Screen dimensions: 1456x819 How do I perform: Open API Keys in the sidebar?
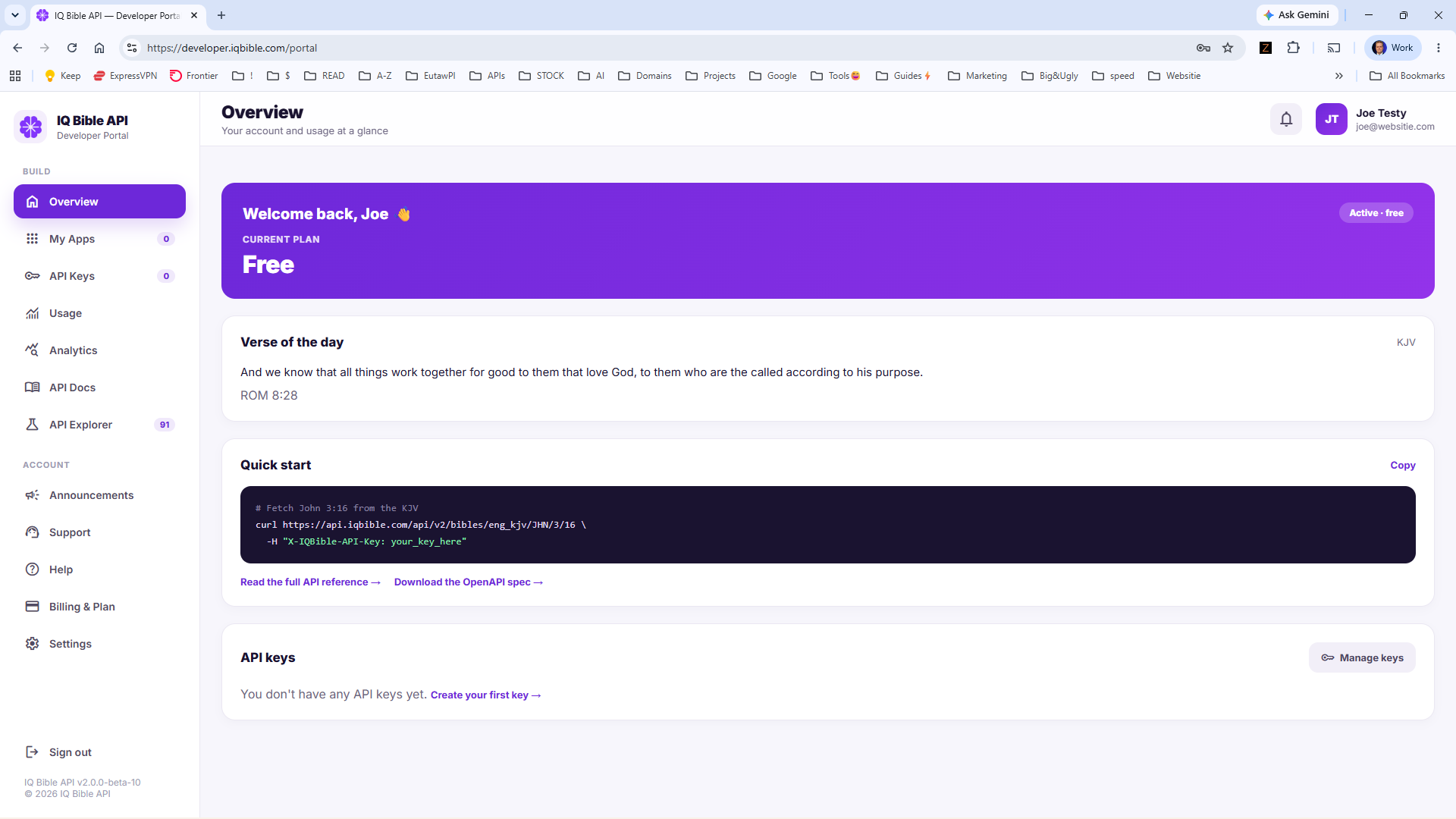click(x=99, y=276)
